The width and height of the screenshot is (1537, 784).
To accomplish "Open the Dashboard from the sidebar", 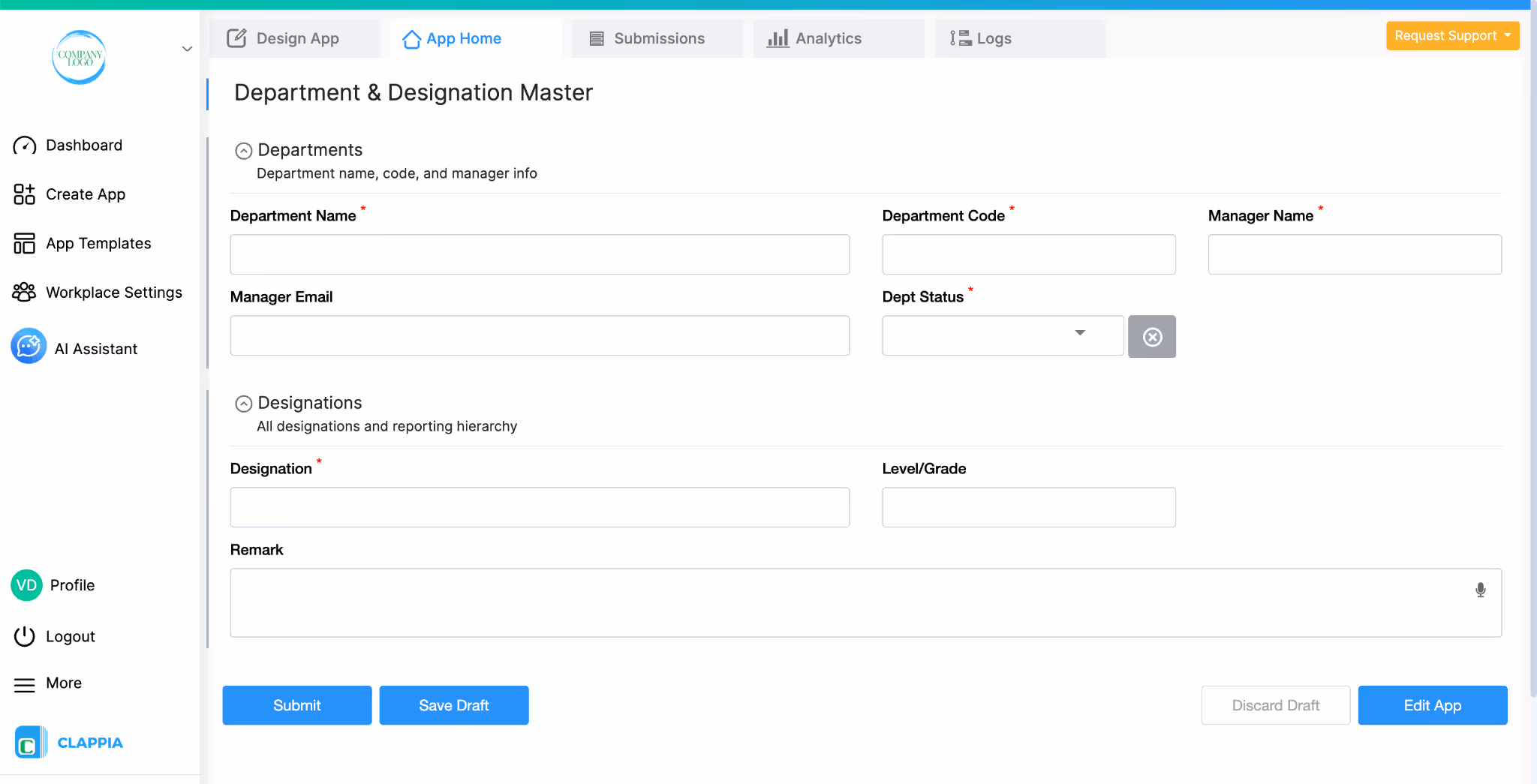I will pos(83,145).
